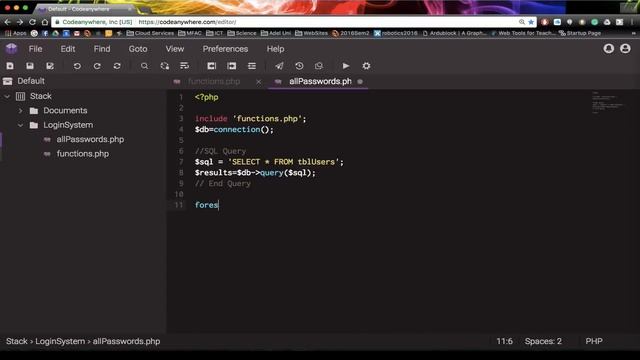
Task: Click the Undo toolbar icon
Action: pos(77,66)
